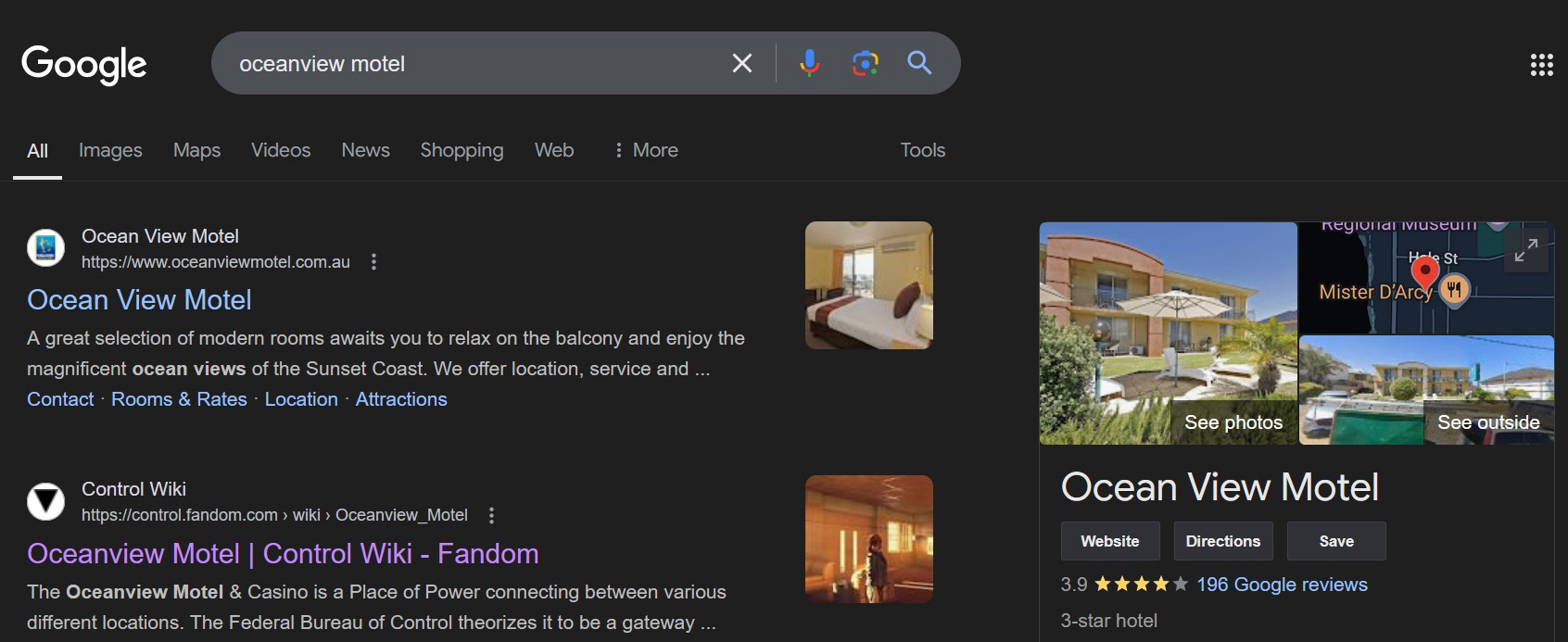The width and height of the screenshot is (1568, 642).
Task: Click See photos on motel image
Action: [x=1233, y=422]
